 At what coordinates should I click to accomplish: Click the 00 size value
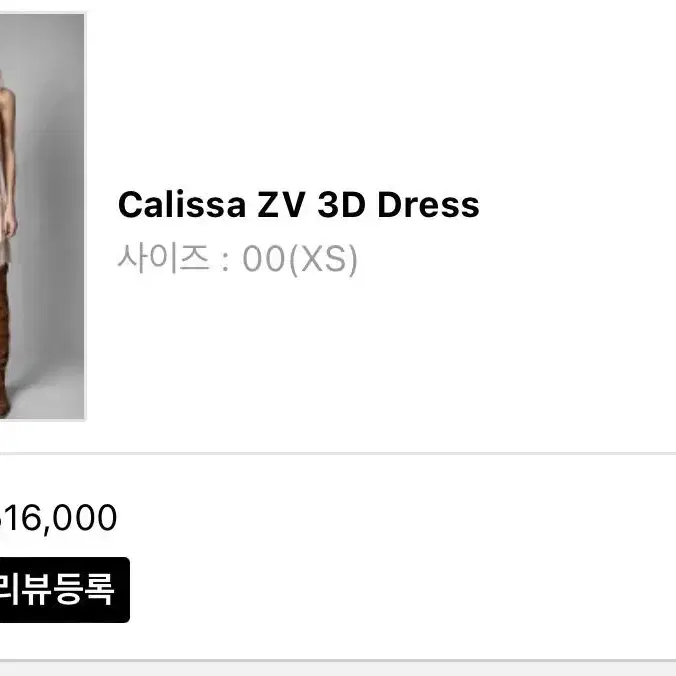(264, 259)
